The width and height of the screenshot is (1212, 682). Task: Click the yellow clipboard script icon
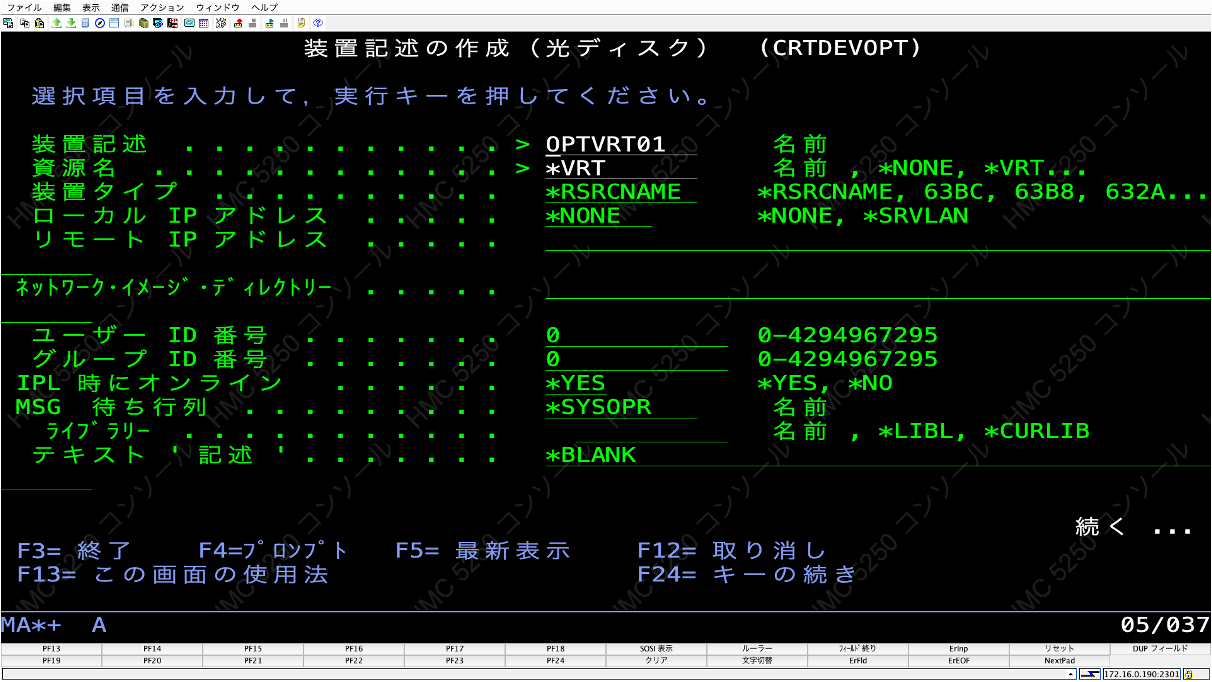click(x=301, y=22)
